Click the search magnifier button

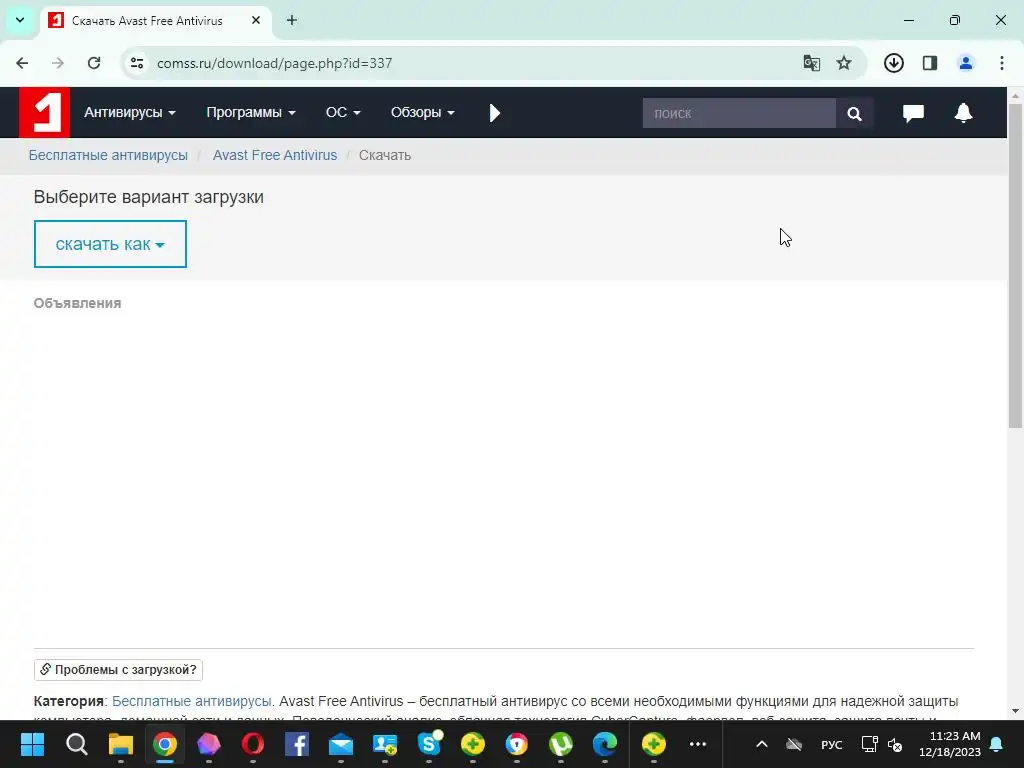pos(854,113)
